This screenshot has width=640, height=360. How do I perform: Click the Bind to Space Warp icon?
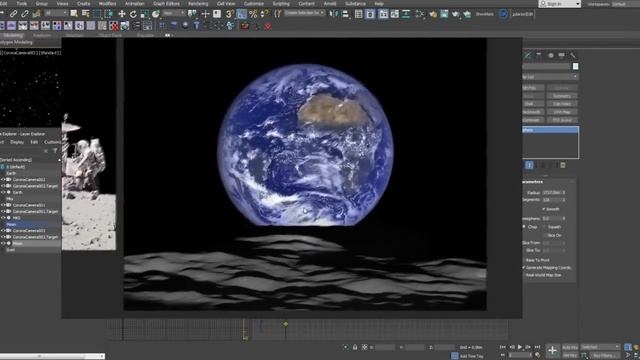point(36,14)
